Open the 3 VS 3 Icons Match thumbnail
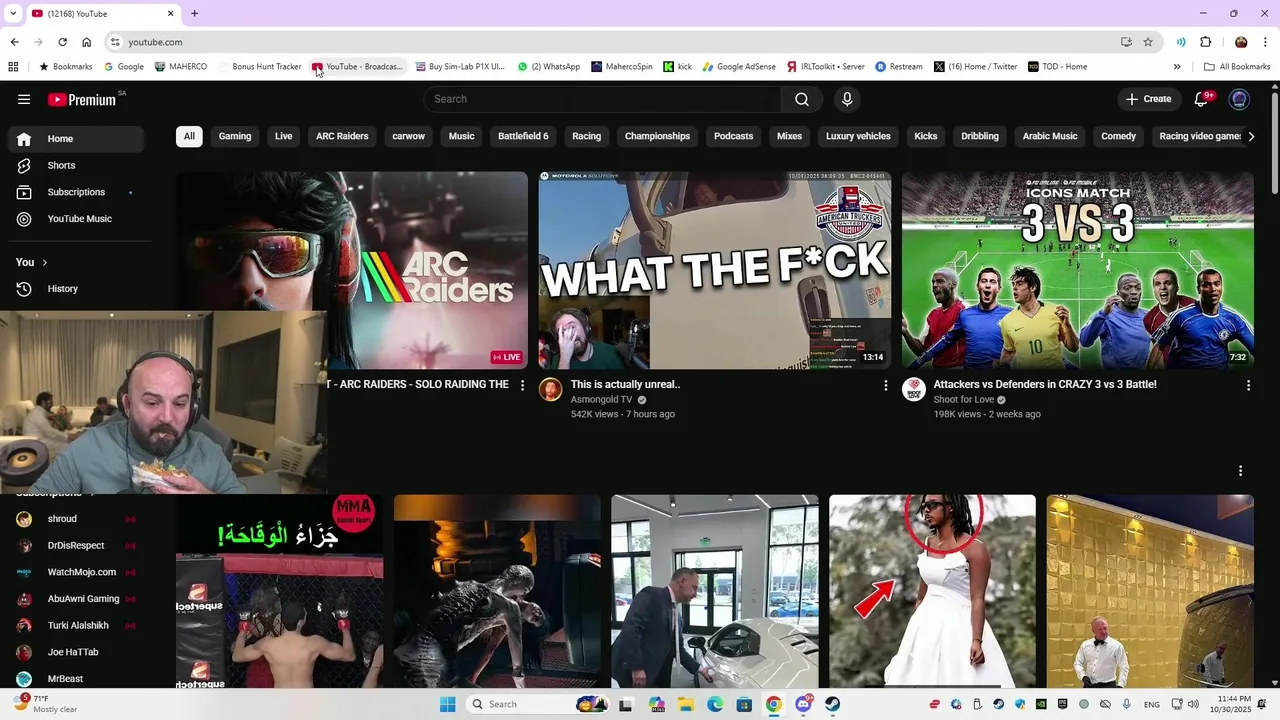 (1078, 270)
